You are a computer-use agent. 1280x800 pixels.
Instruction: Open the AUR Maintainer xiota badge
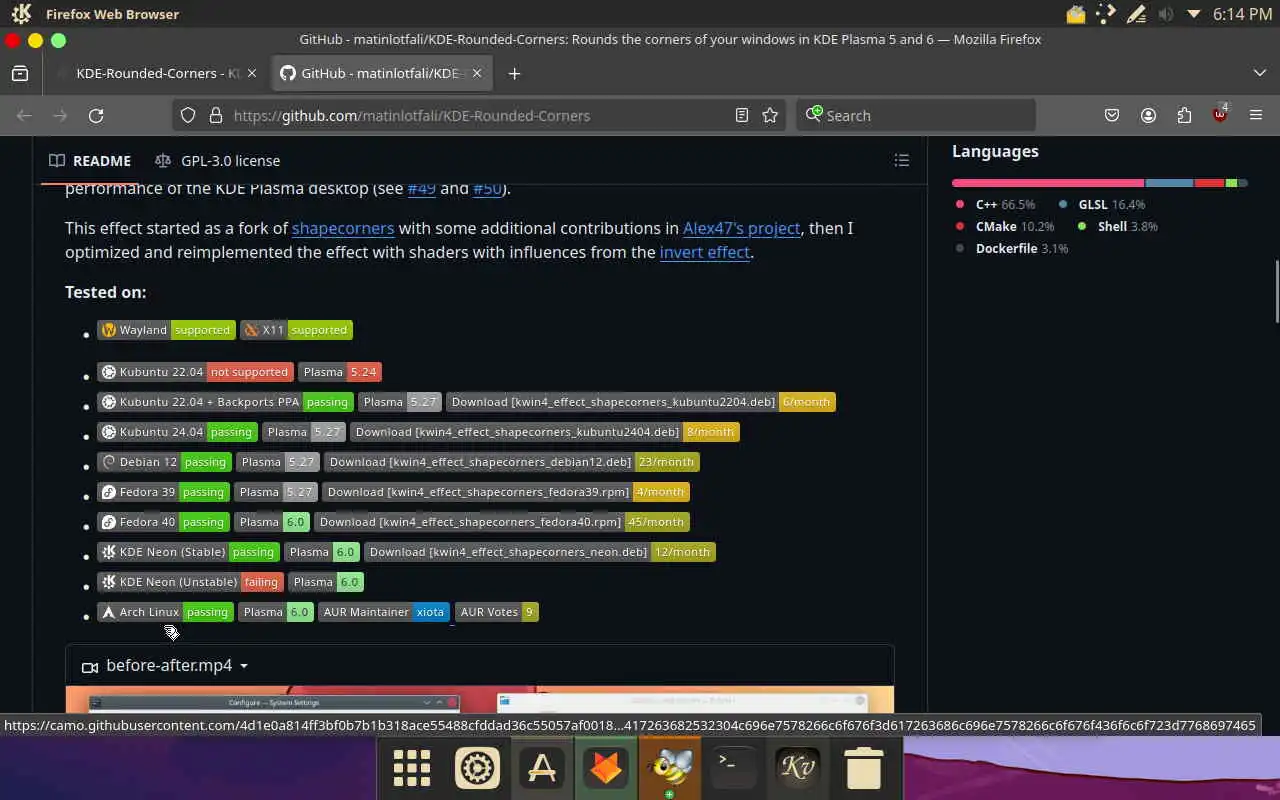pyautogui.click(x=383, y=612)
